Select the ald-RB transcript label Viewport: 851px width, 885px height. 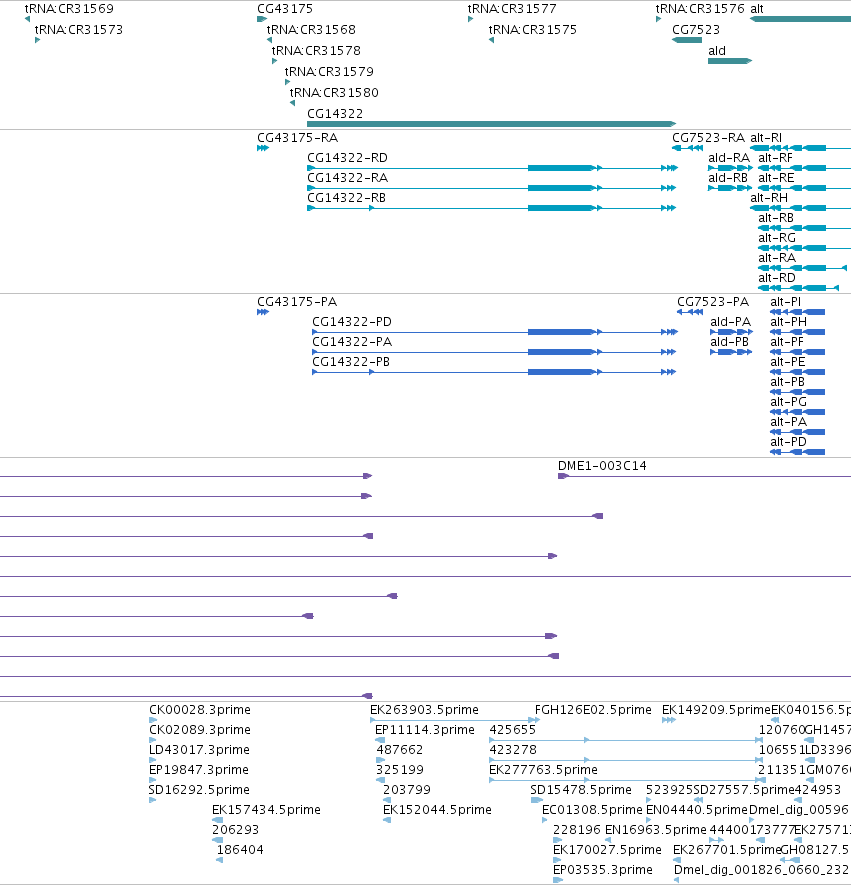coord(728,178)
